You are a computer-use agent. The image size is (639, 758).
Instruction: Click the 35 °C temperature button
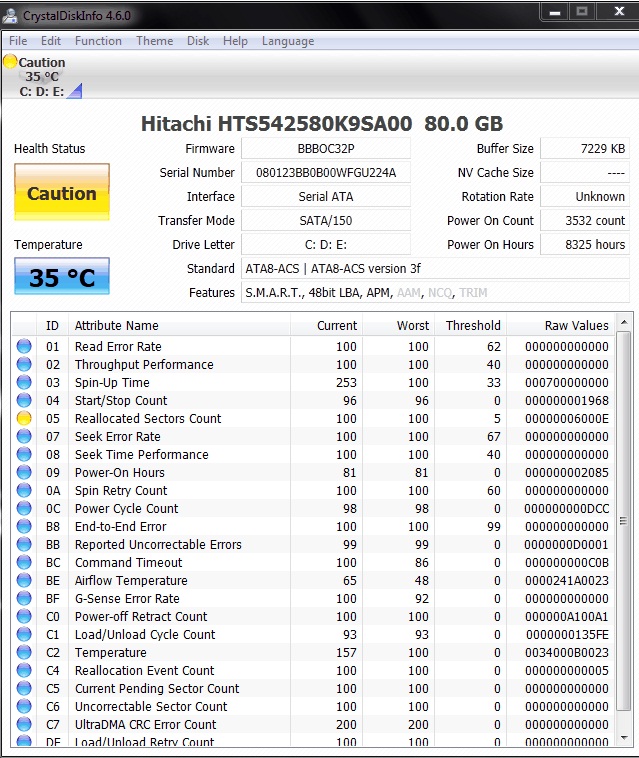62,277
